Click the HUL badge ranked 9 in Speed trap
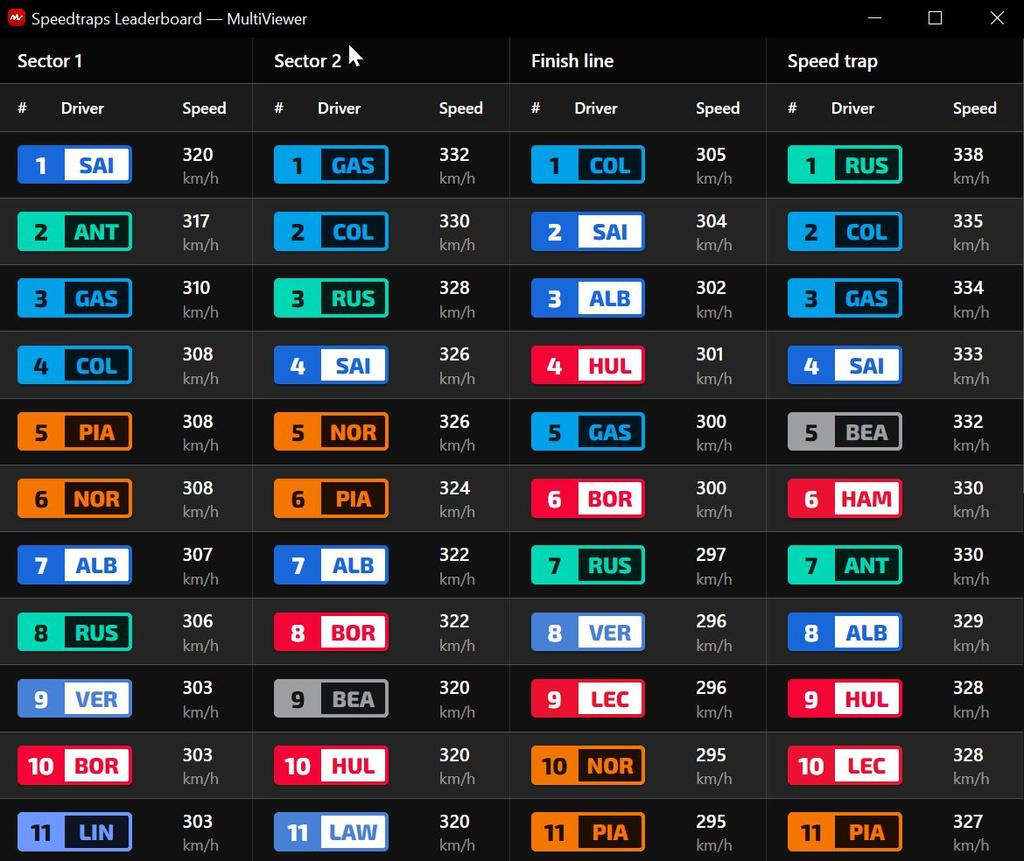 844,698
